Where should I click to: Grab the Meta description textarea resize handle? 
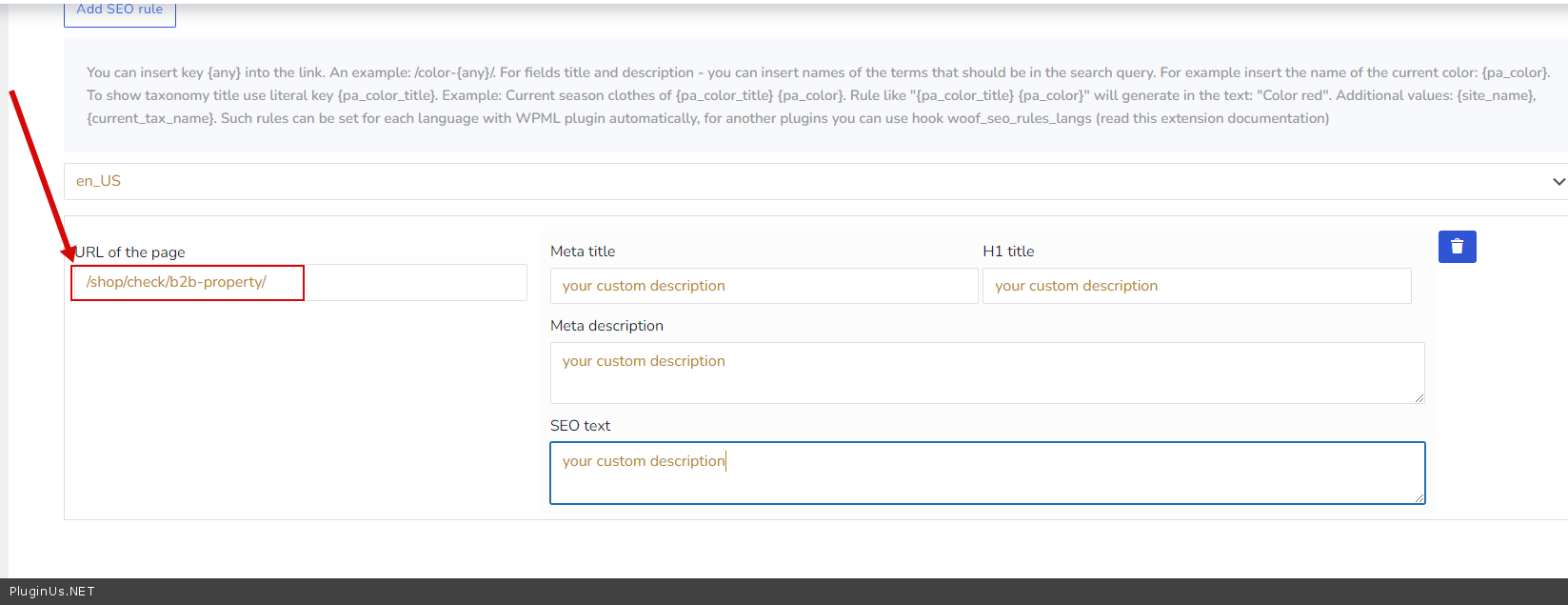tap(1419, 398)
